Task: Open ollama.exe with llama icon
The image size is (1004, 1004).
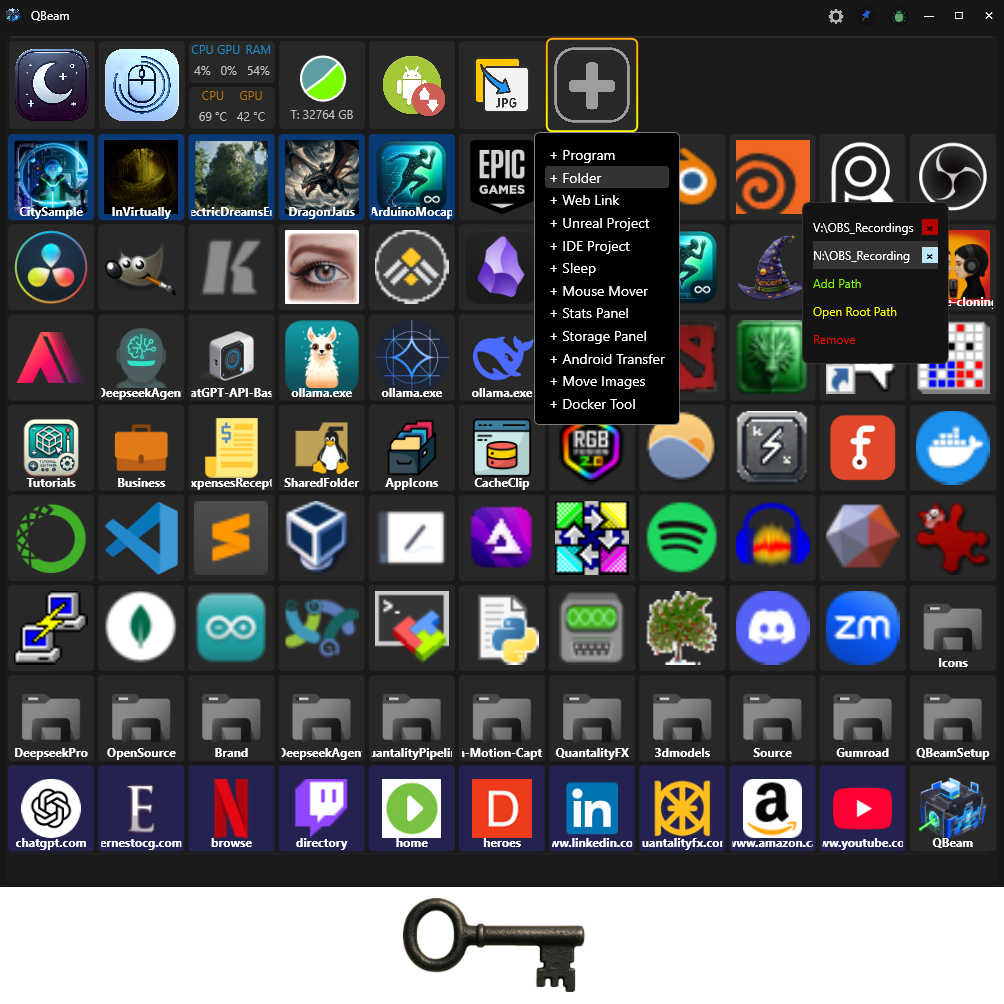Action: pos(322,358)
